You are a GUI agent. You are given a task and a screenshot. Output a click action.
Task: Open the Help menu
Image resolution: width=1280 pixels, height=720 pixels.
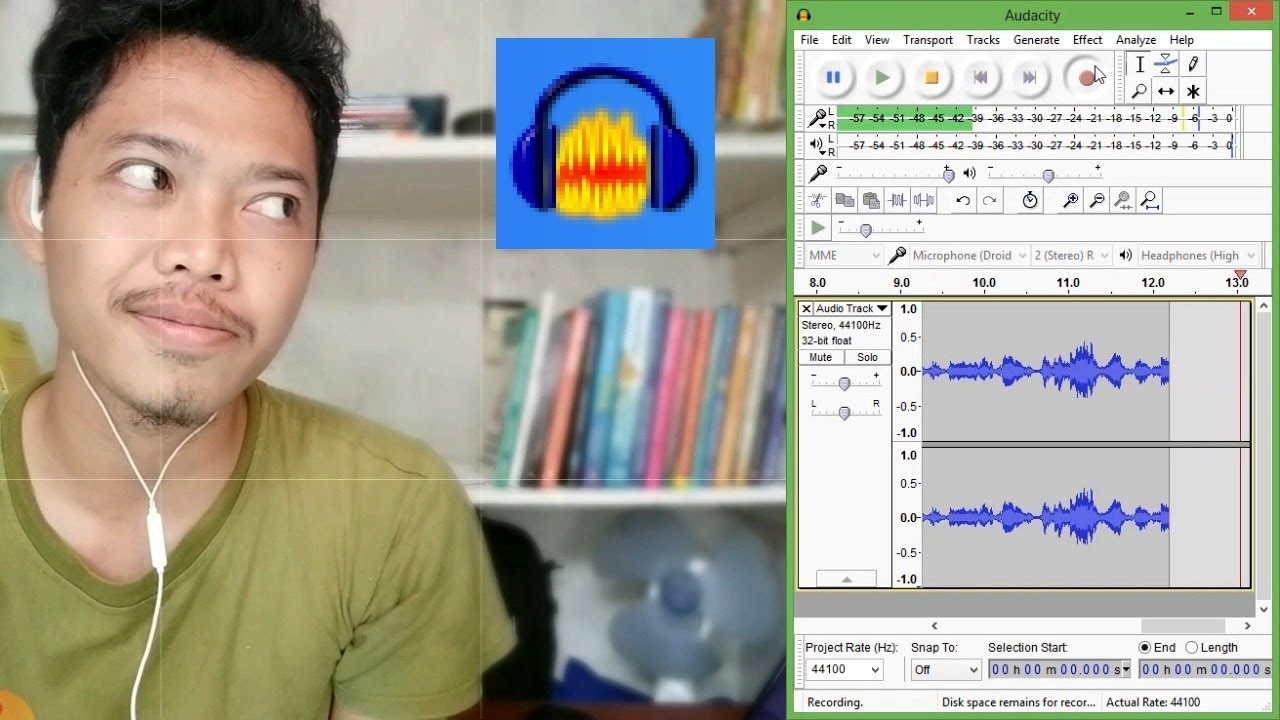pos(1182,40)
